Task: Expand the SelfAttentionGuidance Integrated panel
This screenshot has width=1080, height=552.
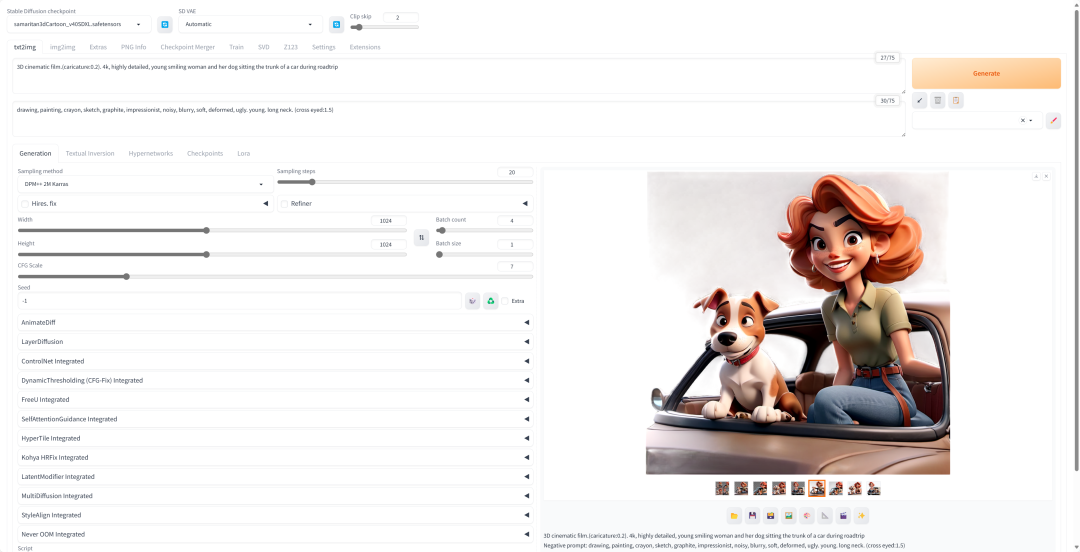Action: (276, 419)
